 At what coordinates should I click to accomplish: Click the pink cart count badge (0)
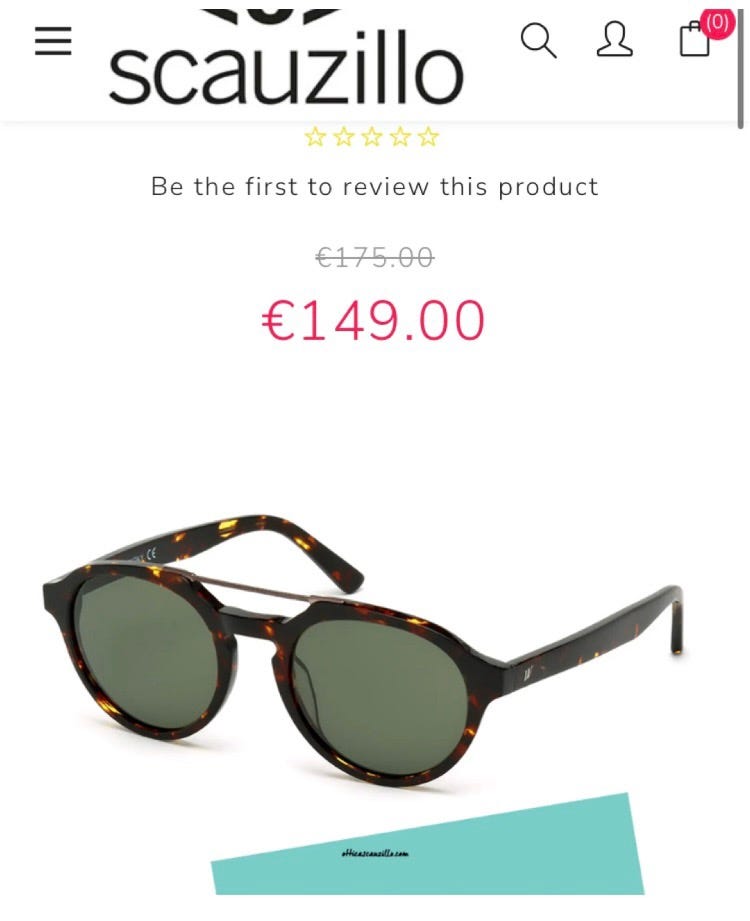pos(718,23)
